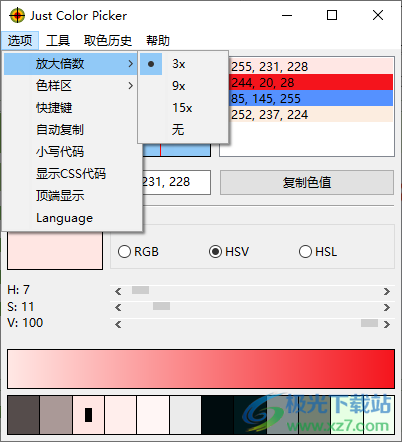402x442 pixels.
Task: Pick the taupe palette swatch
Action: [x=56, y=415]
